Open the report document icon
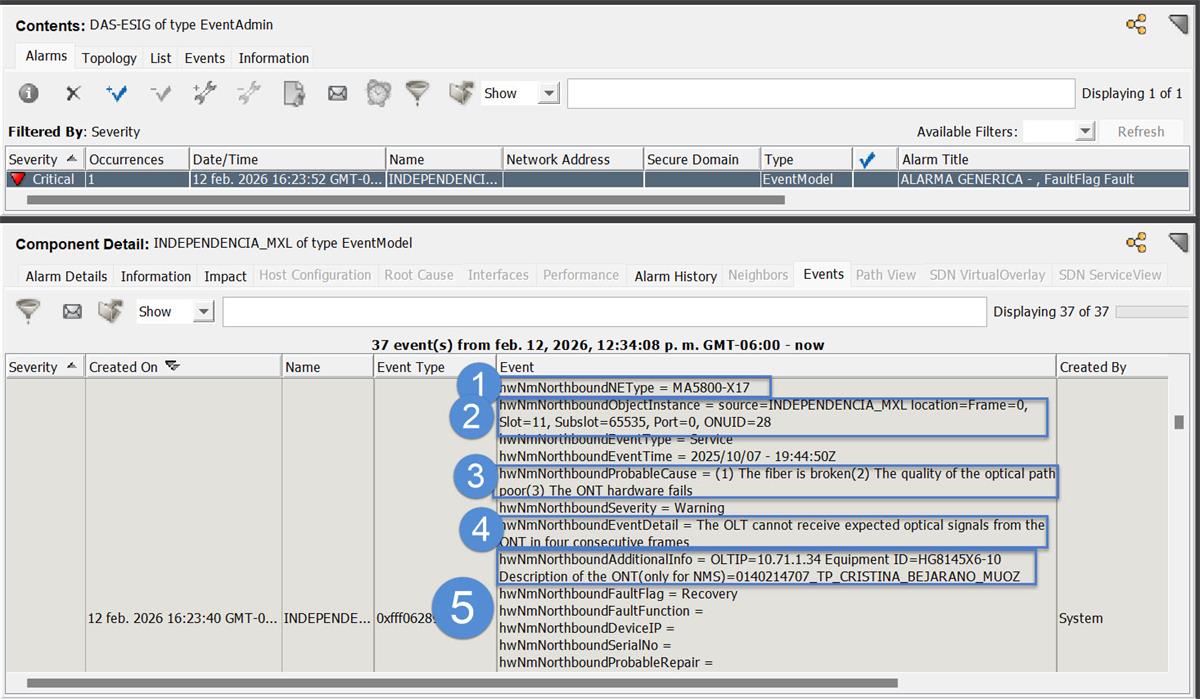 click(294, 93)
